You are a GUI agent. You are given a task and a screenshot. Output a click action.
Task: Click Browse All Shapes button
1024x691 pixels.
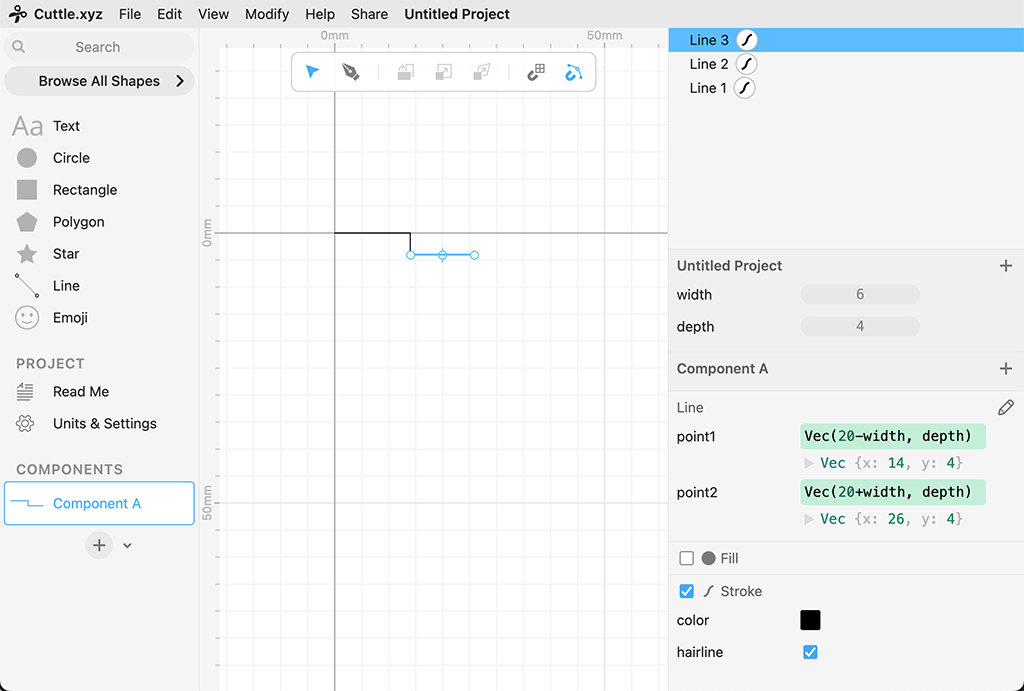click(x=99, y=81)
